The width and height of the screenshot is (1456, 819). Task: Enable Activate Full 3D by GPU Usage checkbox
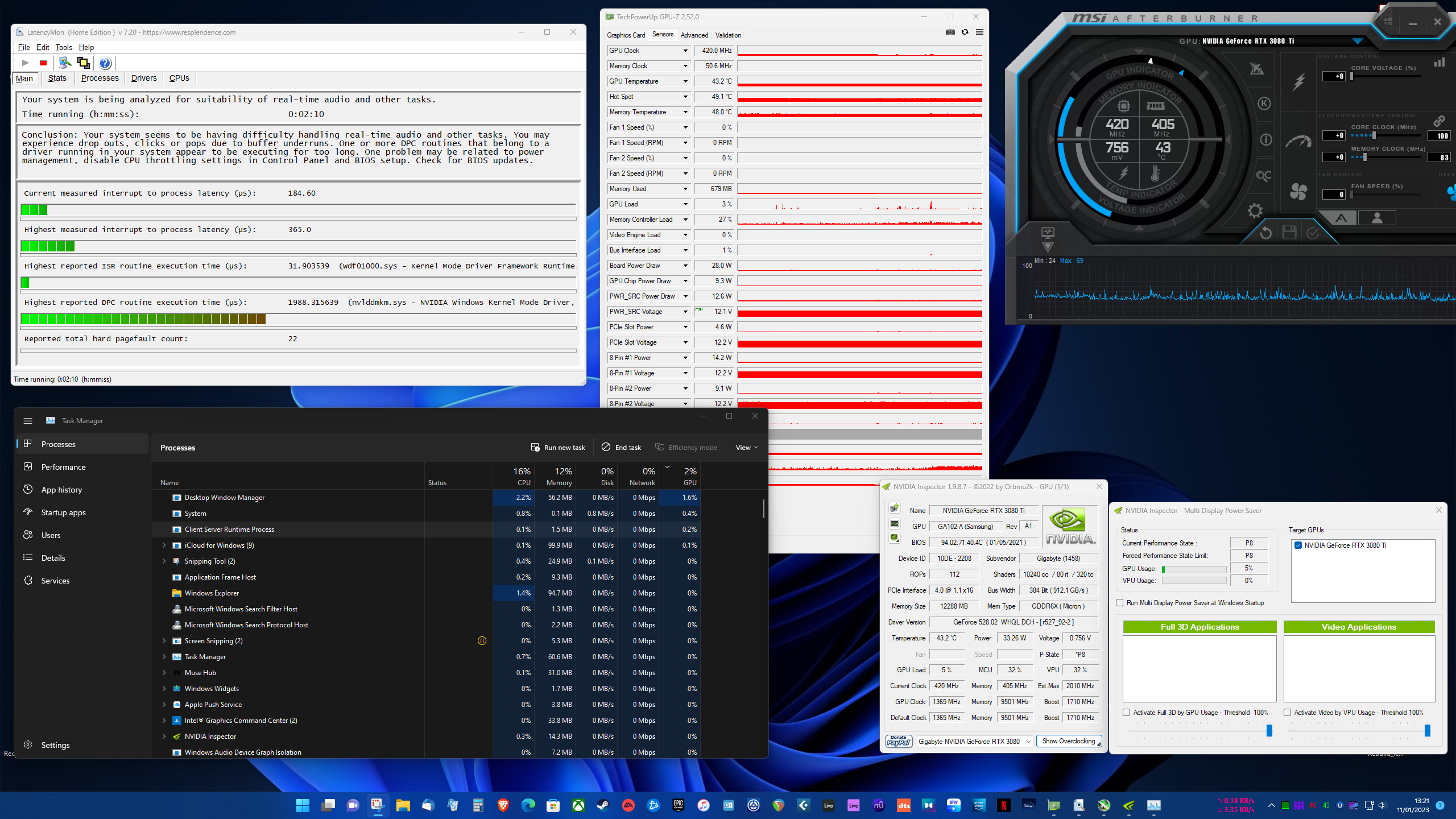(1127, 713)
